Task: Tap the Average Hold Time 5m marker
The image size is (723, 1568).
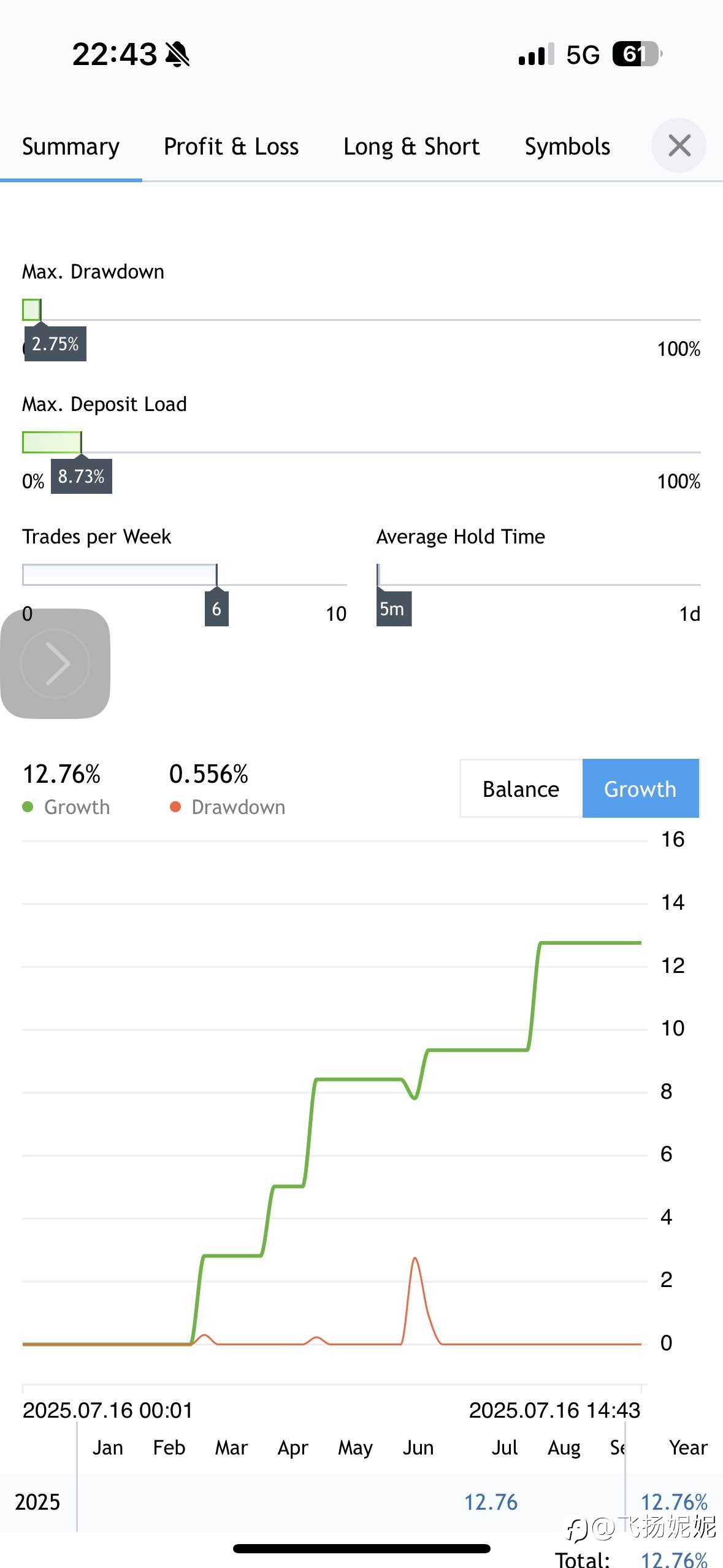Action: pyautogui.click(x=394, y=609)
